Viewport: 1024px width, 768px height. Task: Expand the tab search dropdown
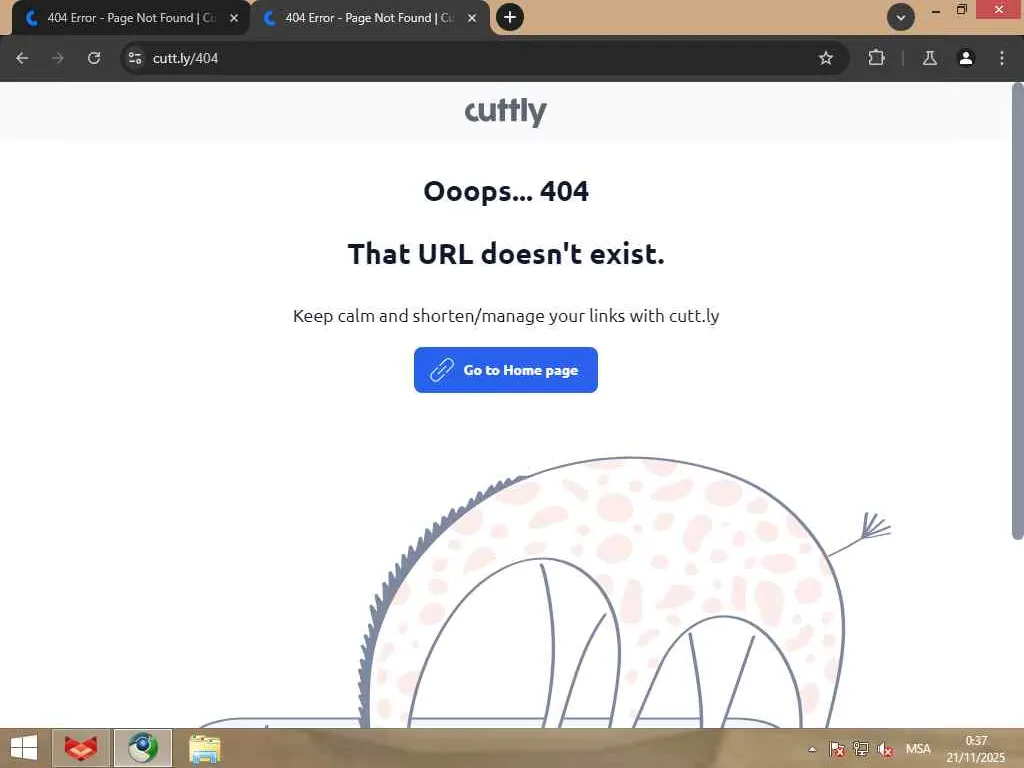pyautogui.click(x=901, y=18)
